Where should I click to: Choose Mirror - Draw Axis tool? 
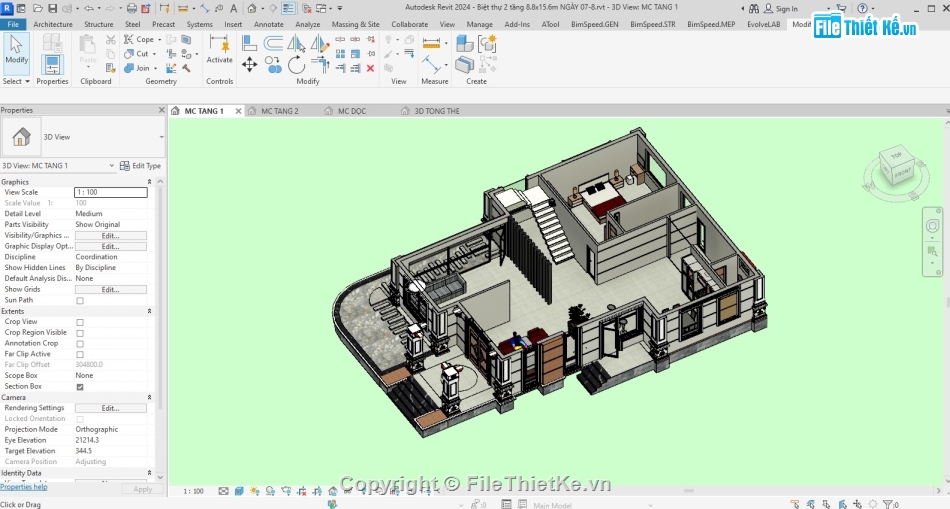[x=319, y=43]
